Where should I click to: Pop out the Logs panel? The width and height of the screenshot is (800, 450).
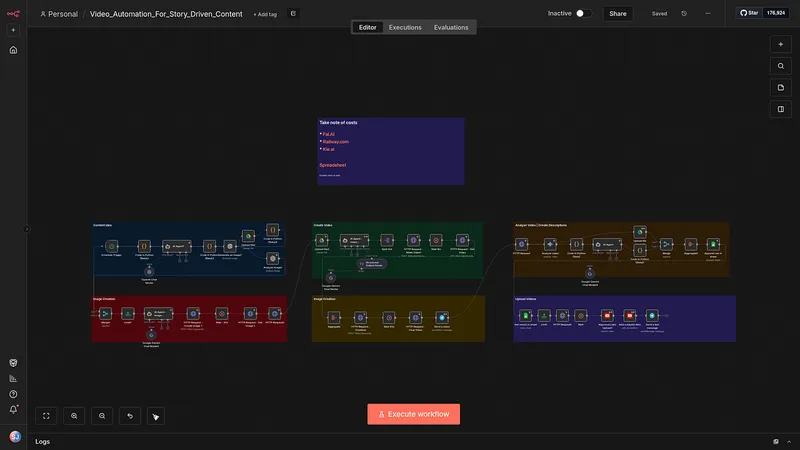click(x=776, y=442)
